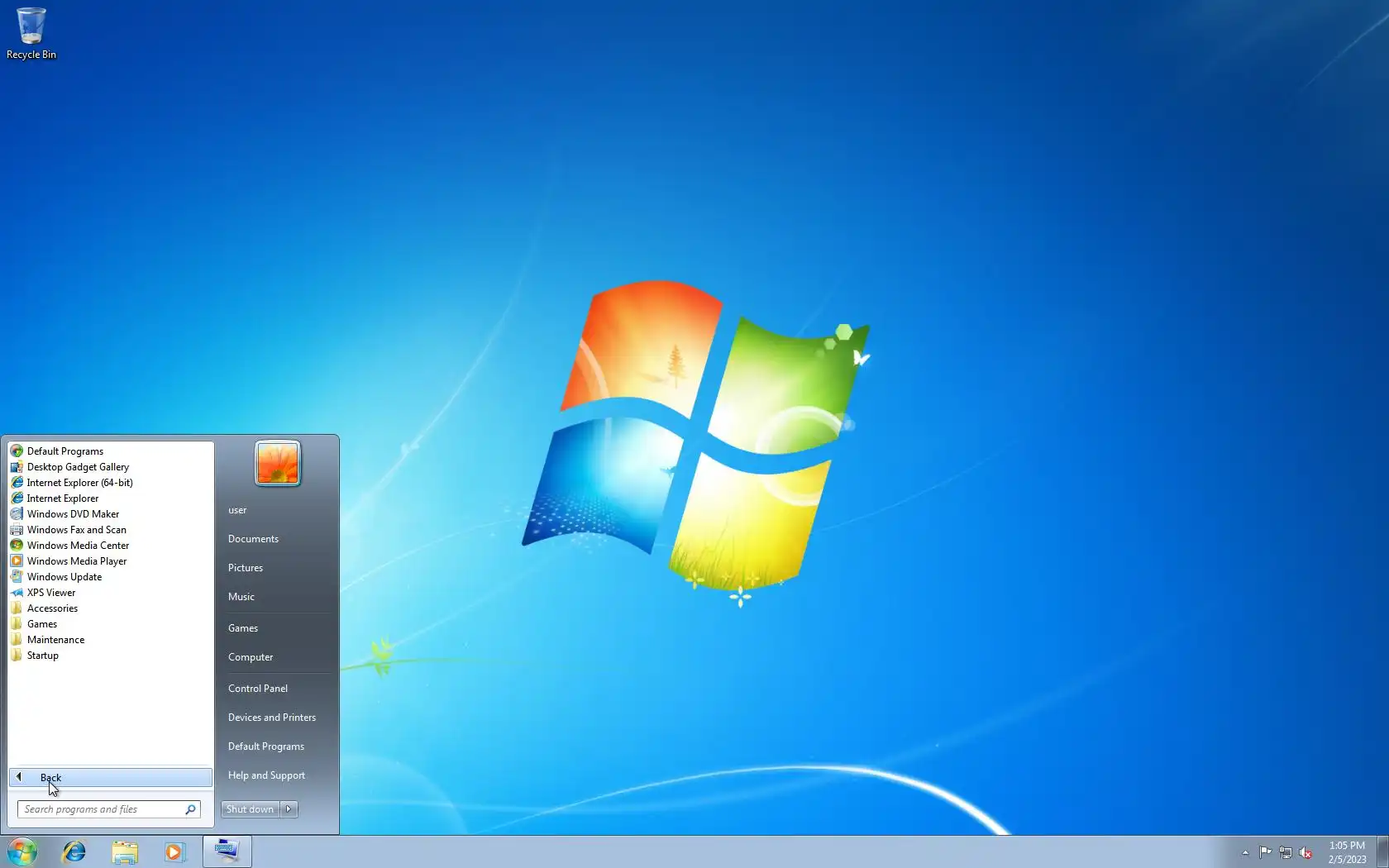Go Back to the main Start menu
1389x868 pixels.
[111, 778]
